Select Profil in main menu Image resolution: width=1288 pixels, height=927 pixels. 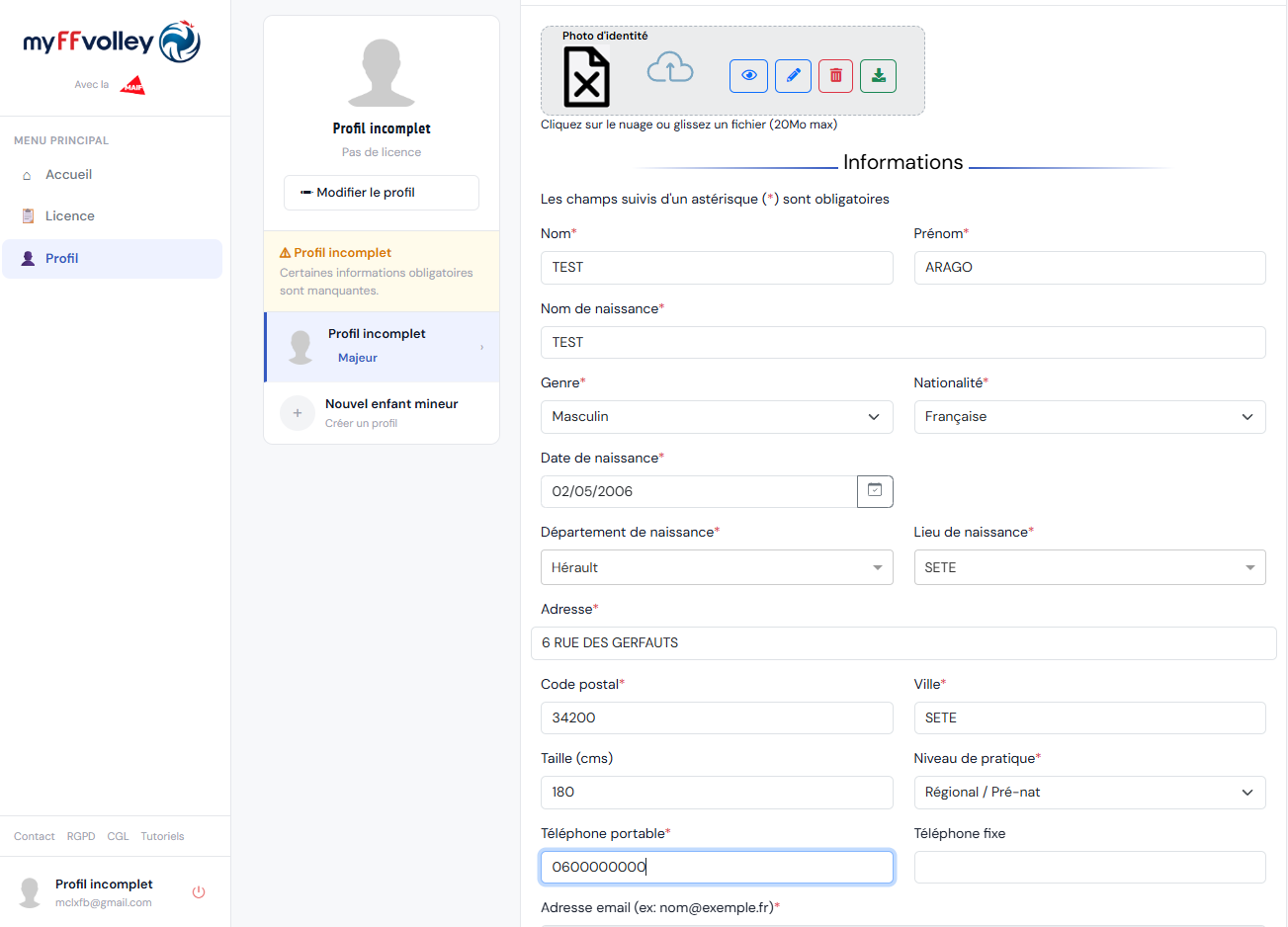tap(112, 259)
